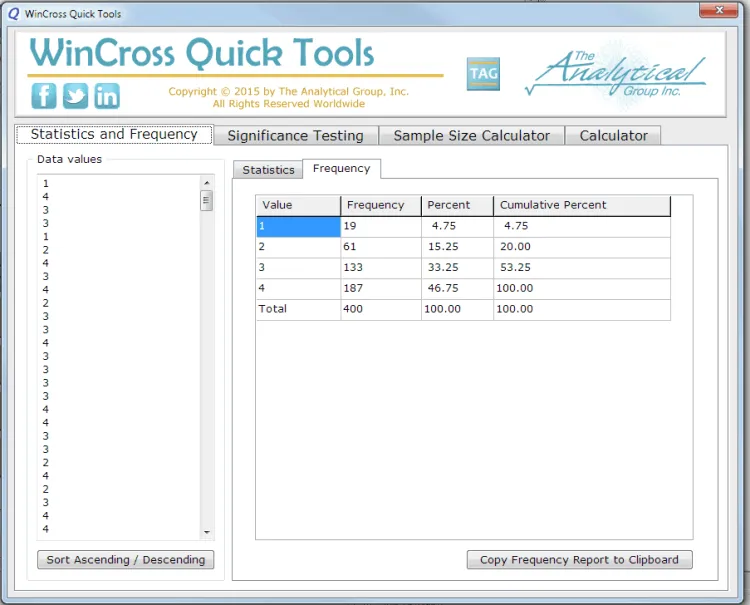
Task: Click Copy Frequency Report to Clipboard
Action: pyautogui.click(x=579, y=560)
